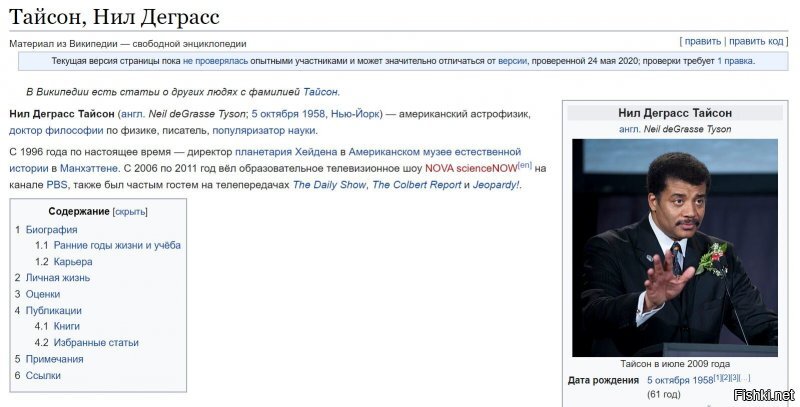Image resolution: width=800 pixels, height=407 pixels.
Task: Click footnote reference [3] in infobox
Action: tap(735, 378)
